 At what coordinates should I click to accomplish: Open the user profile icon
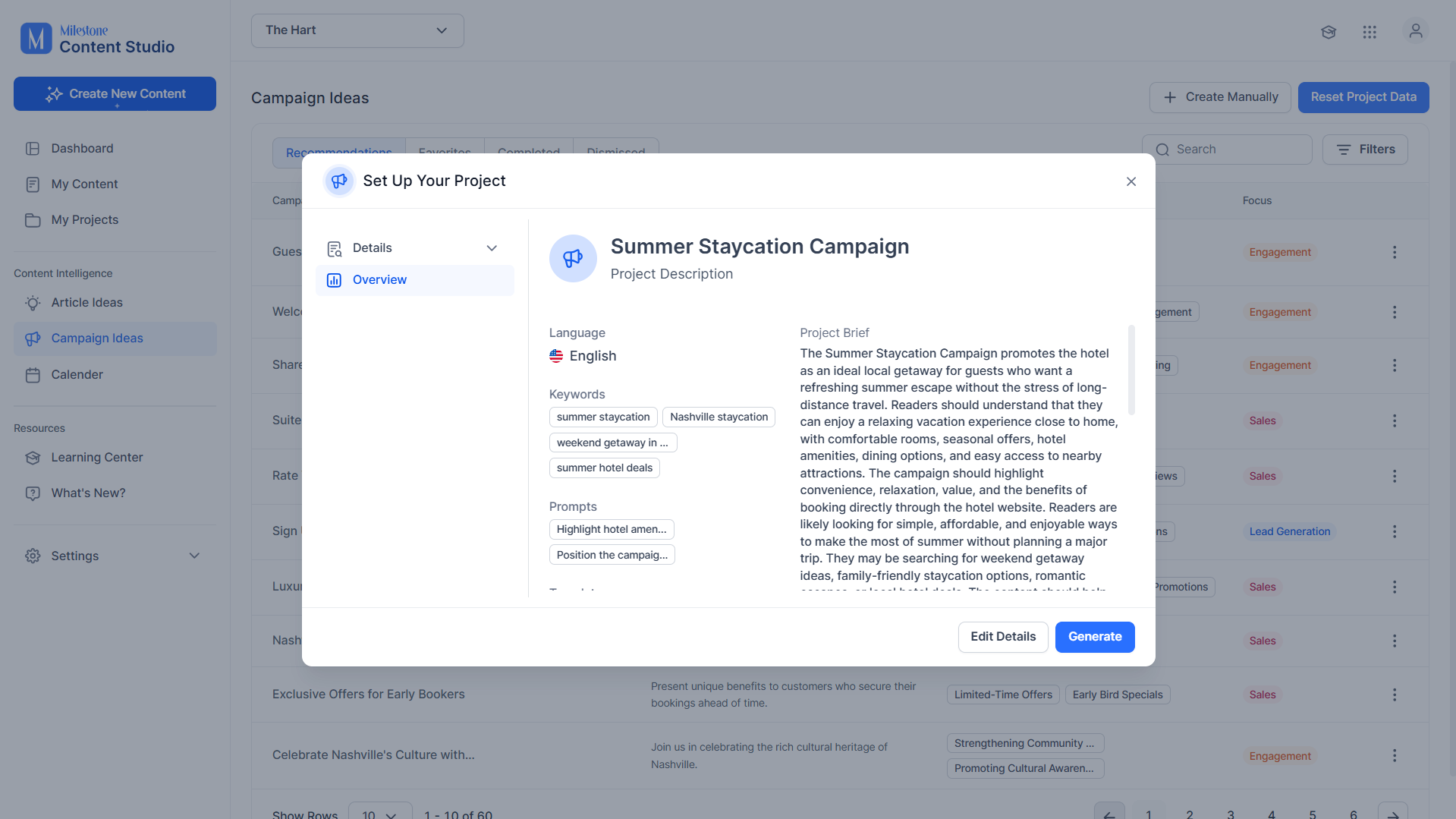1415,31
